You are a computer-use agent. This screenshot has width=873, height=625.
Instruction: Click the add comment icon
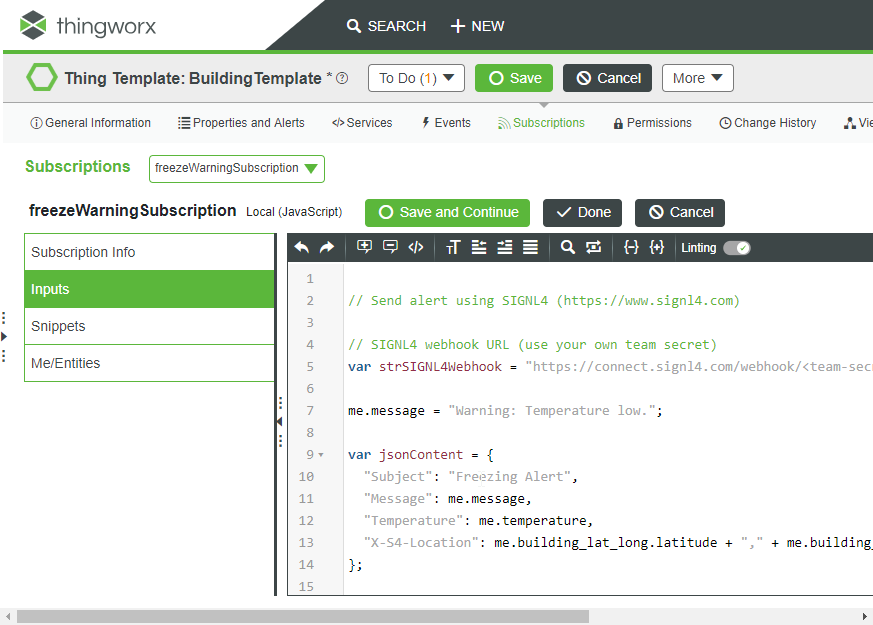pyautogui.click(x=365, y=247)
